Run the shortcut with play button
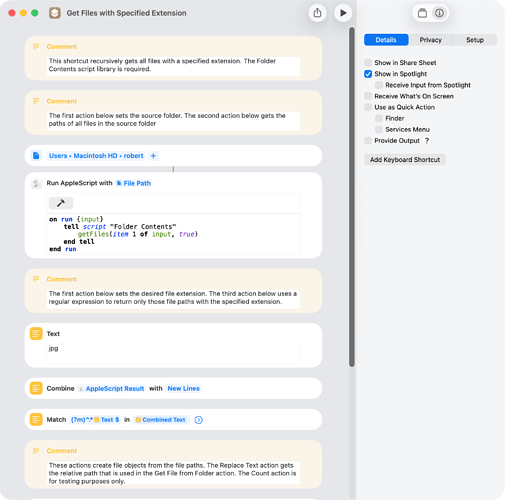The width and height of the screenshot is (505, 500). pos(343,13)
